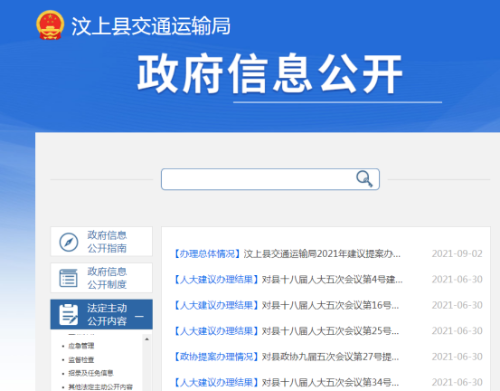Select the 法定主动公开内容 menu
The image size is (500, 391).
102,314
